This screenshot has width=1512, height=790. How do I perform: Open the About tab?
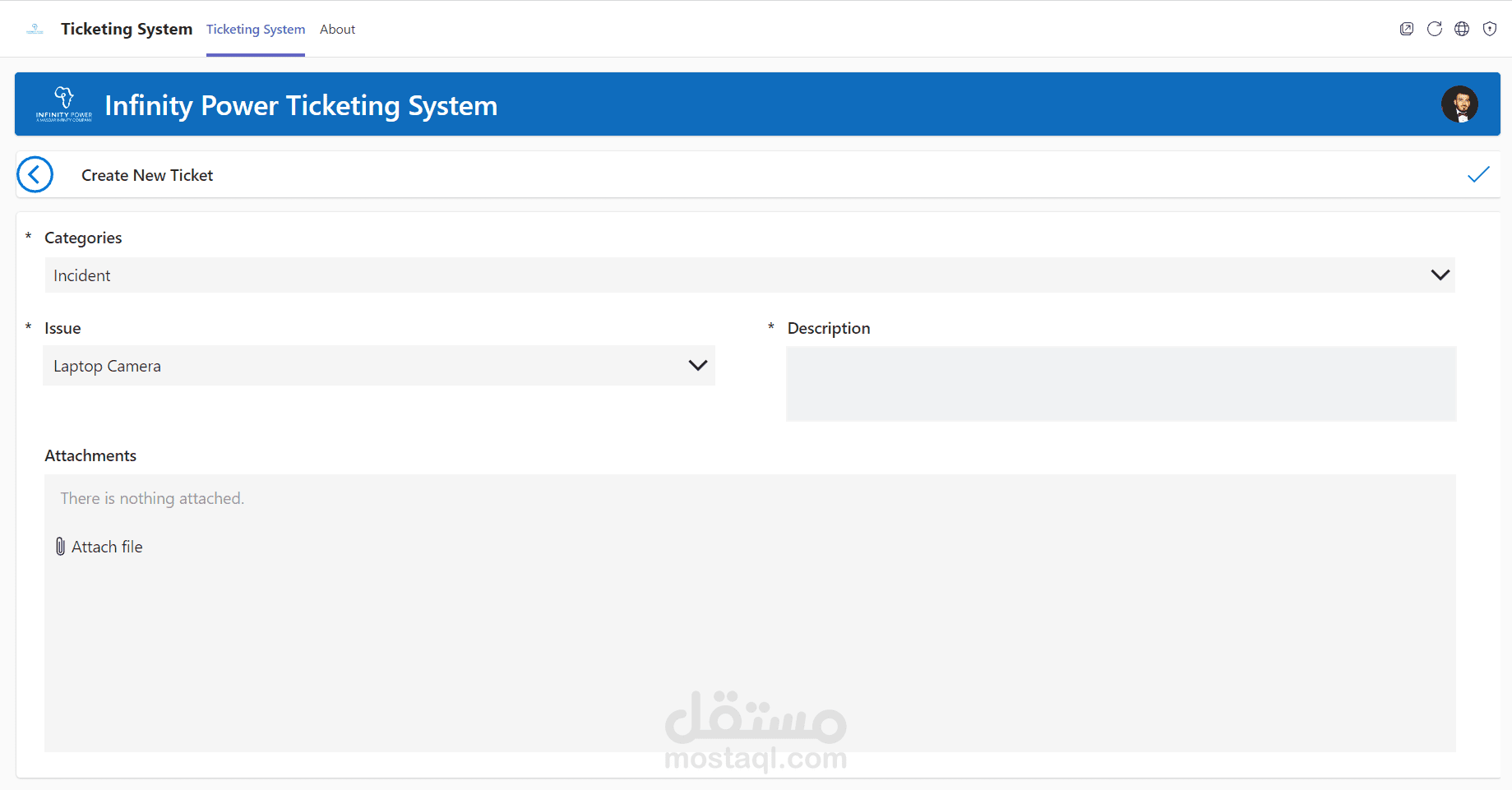pos(337,29)
